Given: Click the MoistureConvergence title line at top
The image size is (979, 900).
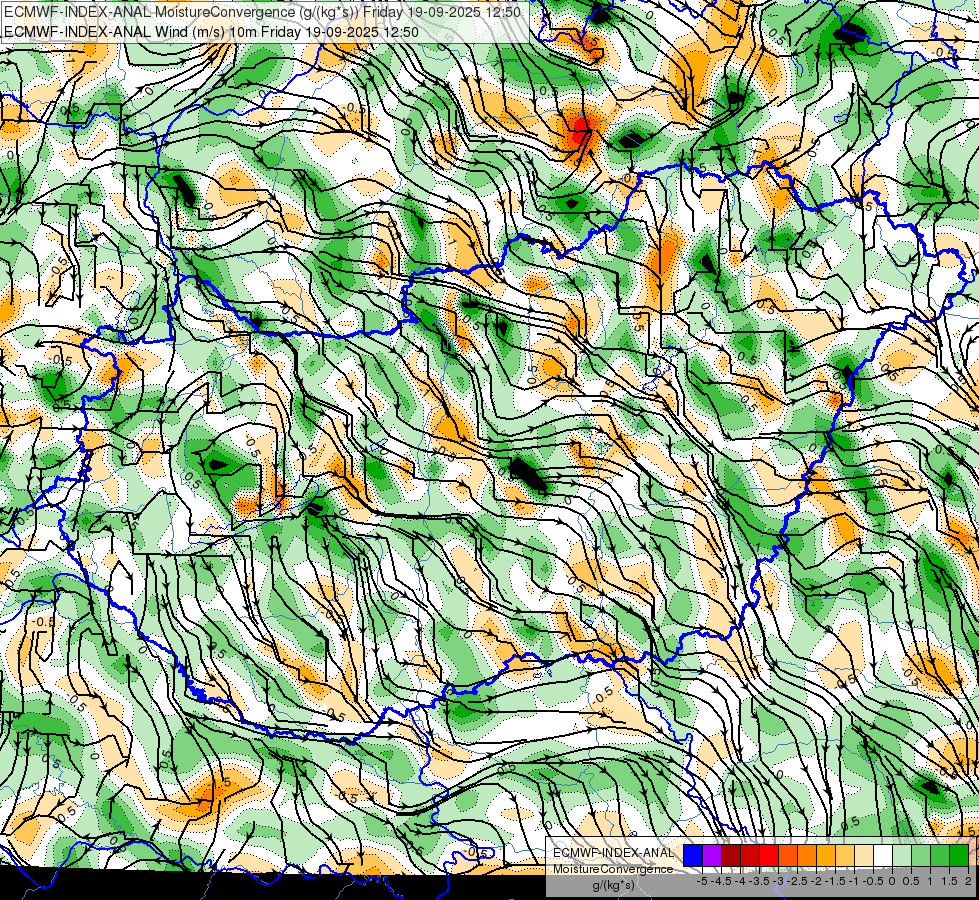Looking at the screenshot, I should 262,12.
